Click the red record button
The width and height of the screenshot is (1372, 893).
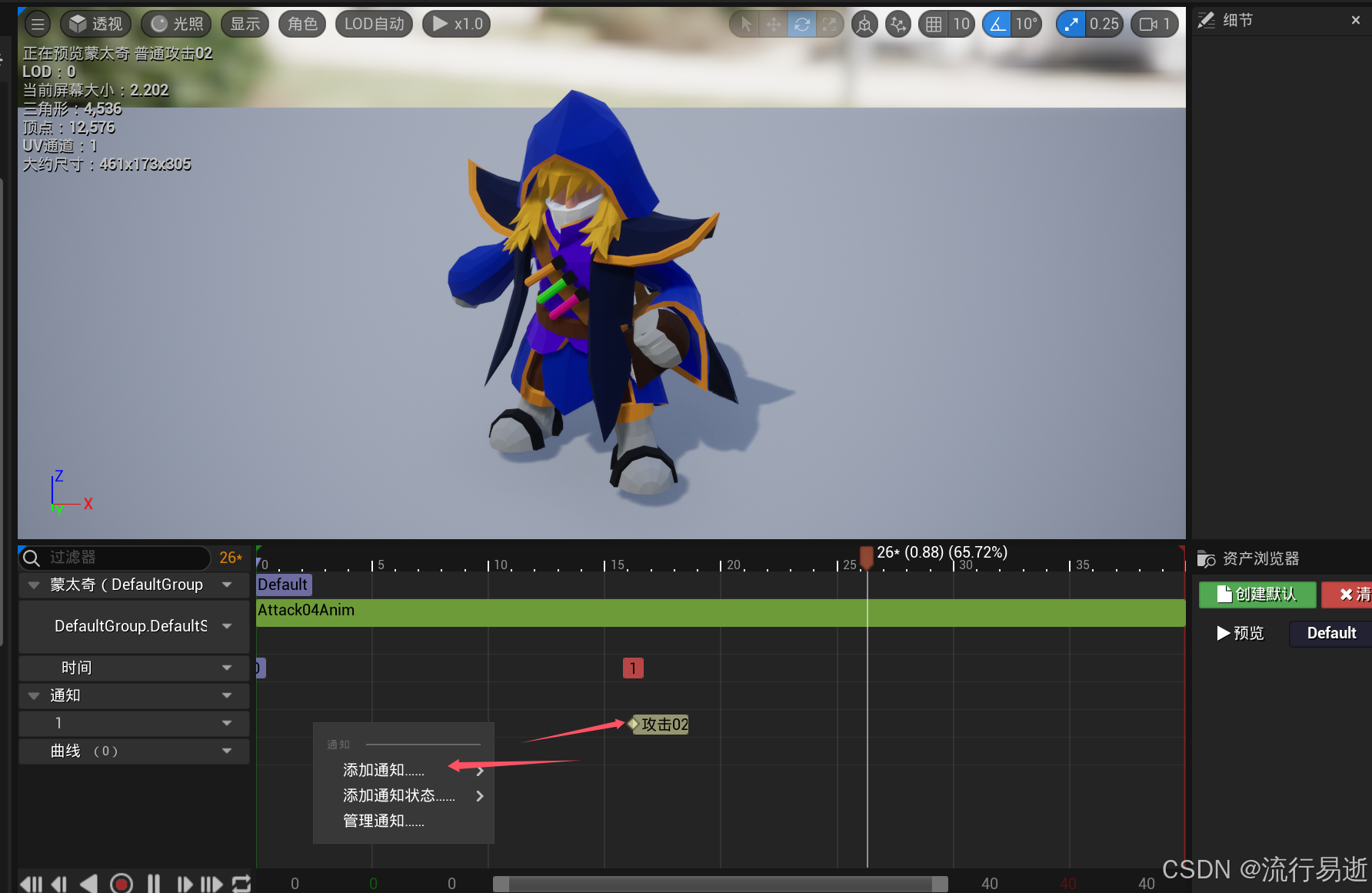pos(121,884)
